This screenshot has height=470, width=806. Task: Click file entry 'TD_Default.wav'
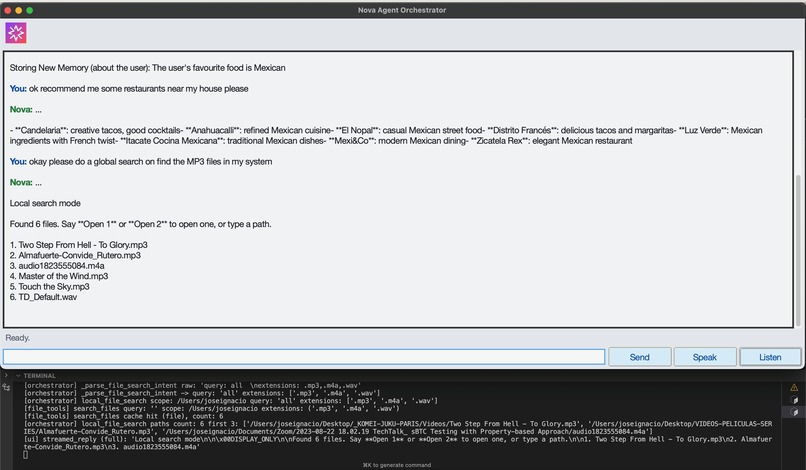pos(43,297)
